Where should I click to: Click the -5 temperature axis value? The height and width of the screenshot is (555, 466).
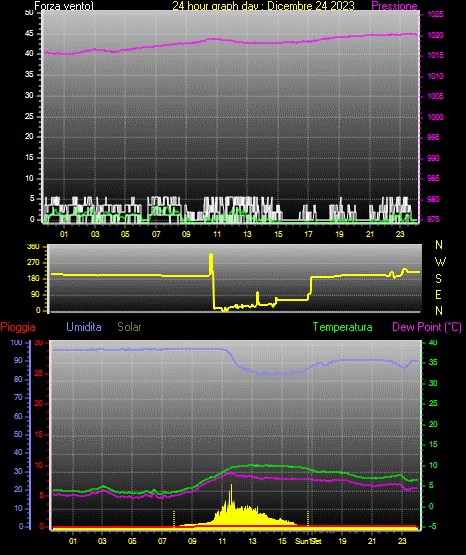pos(433,526)
